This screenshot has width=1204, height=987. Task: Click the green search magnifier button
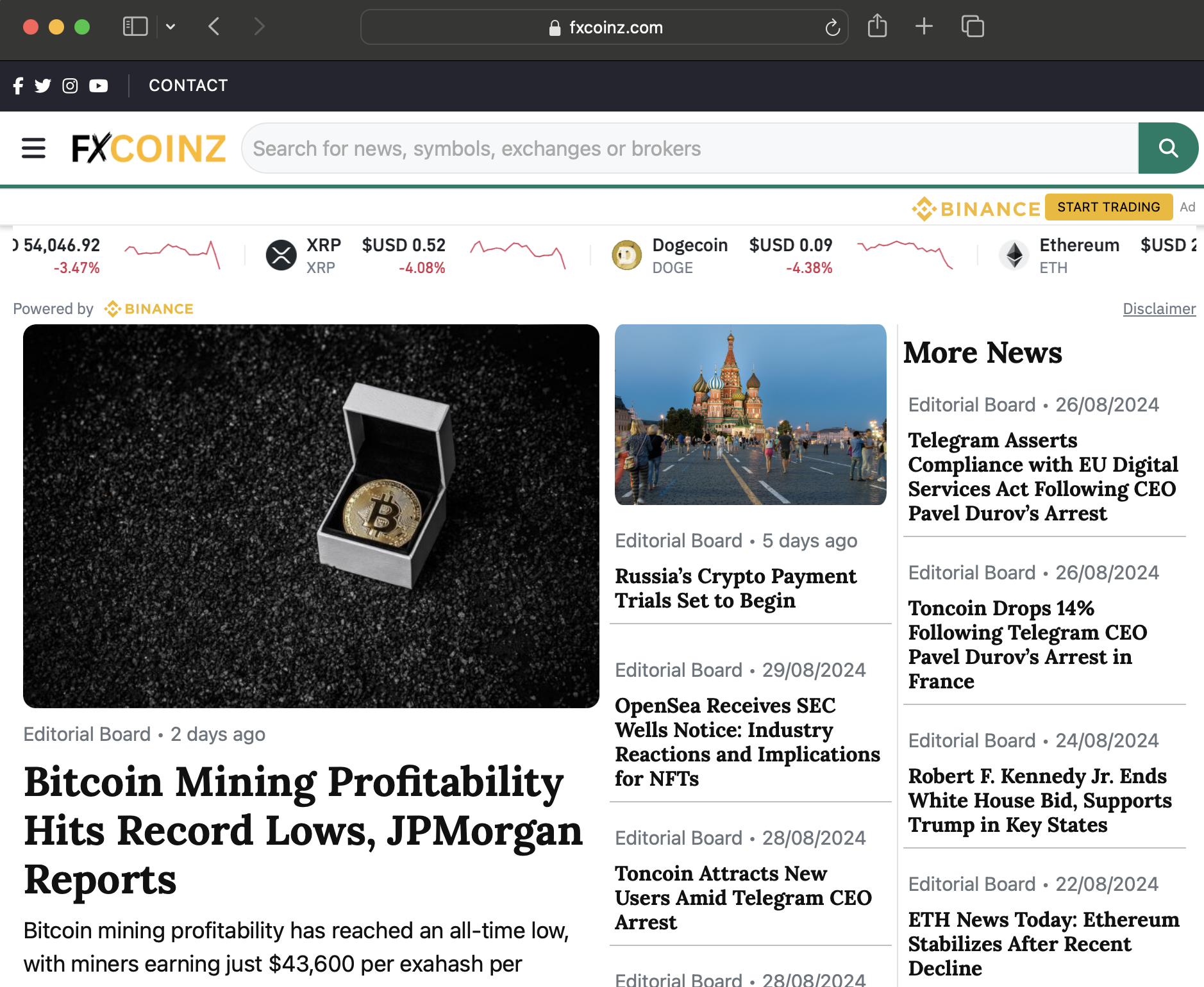(1168, 148)
